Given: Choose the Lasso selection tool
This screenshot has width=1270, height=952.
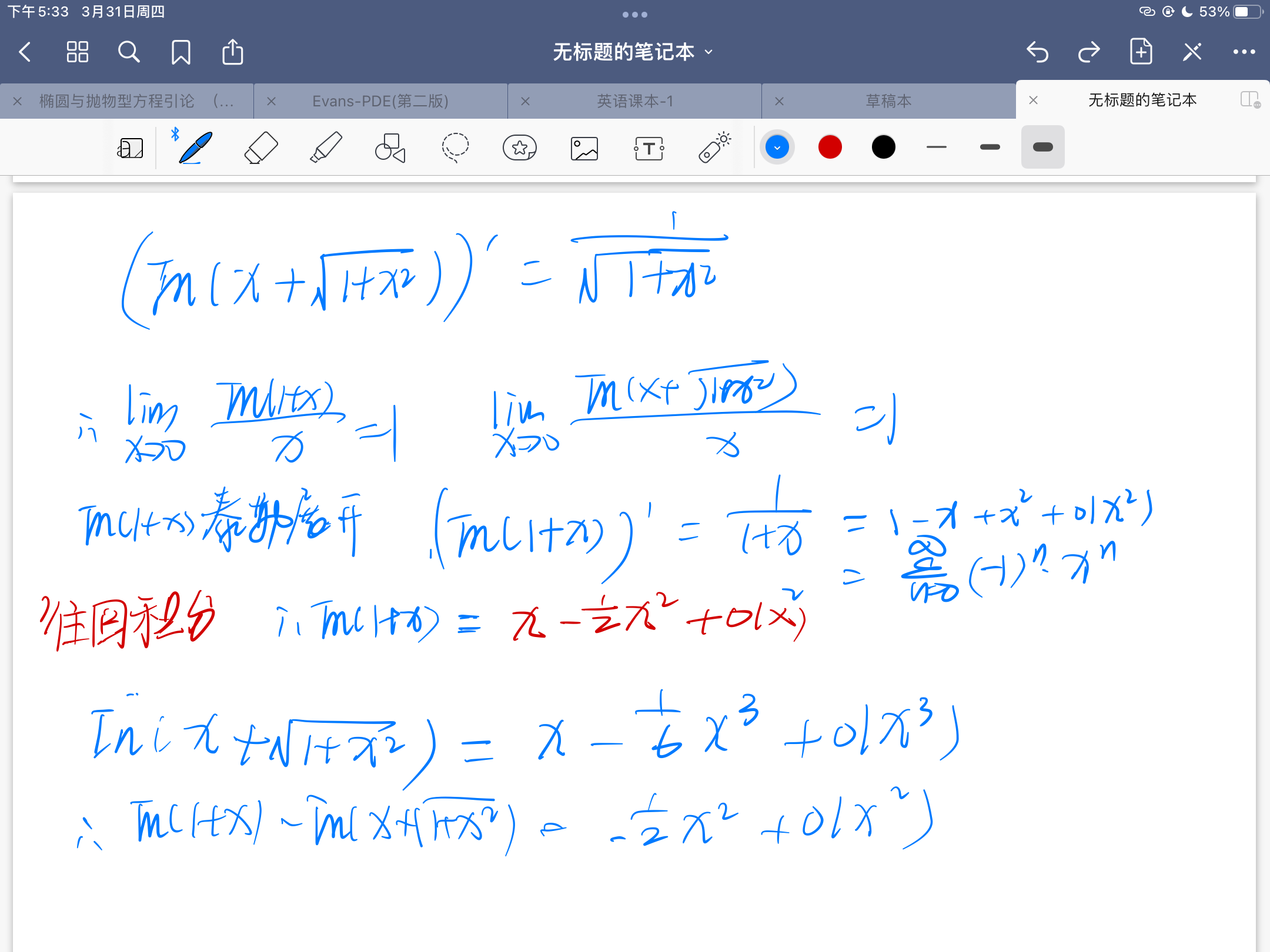Looking at the screenshot, I should [x=455, y=148].
